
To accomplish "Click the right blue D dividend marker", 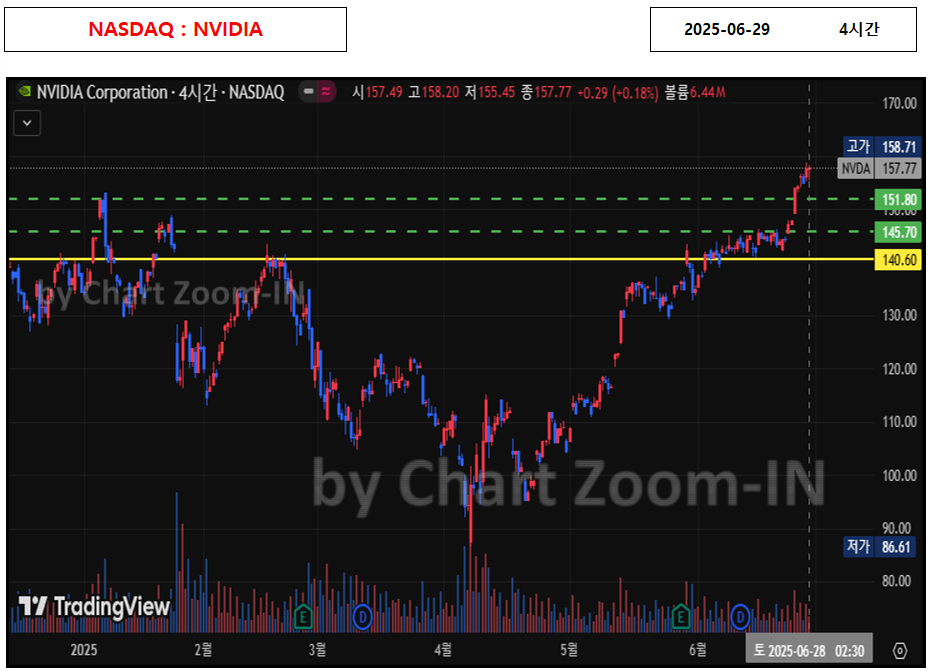I will click(739, 618).
